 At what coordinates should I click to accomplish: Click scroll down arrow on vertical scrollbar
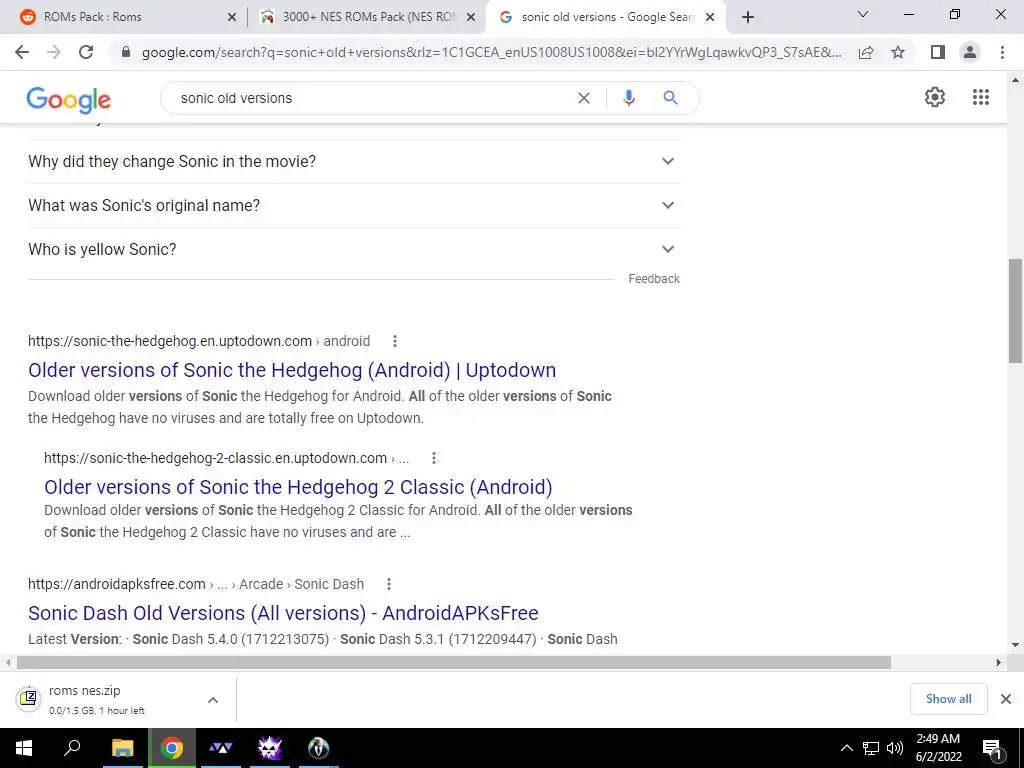click(x=1015, y=645)
